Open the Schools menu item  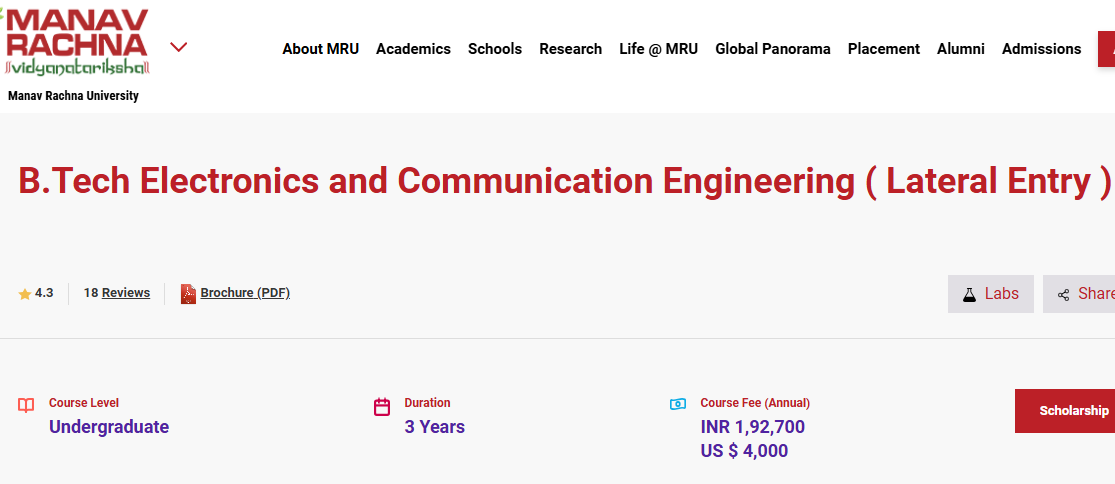(495, 49)
